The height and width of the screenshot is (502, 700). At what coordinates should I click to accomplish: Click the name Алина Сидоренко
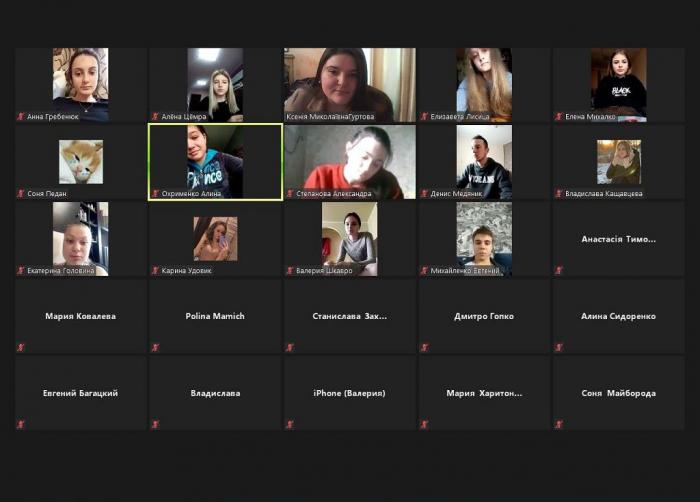618,316
